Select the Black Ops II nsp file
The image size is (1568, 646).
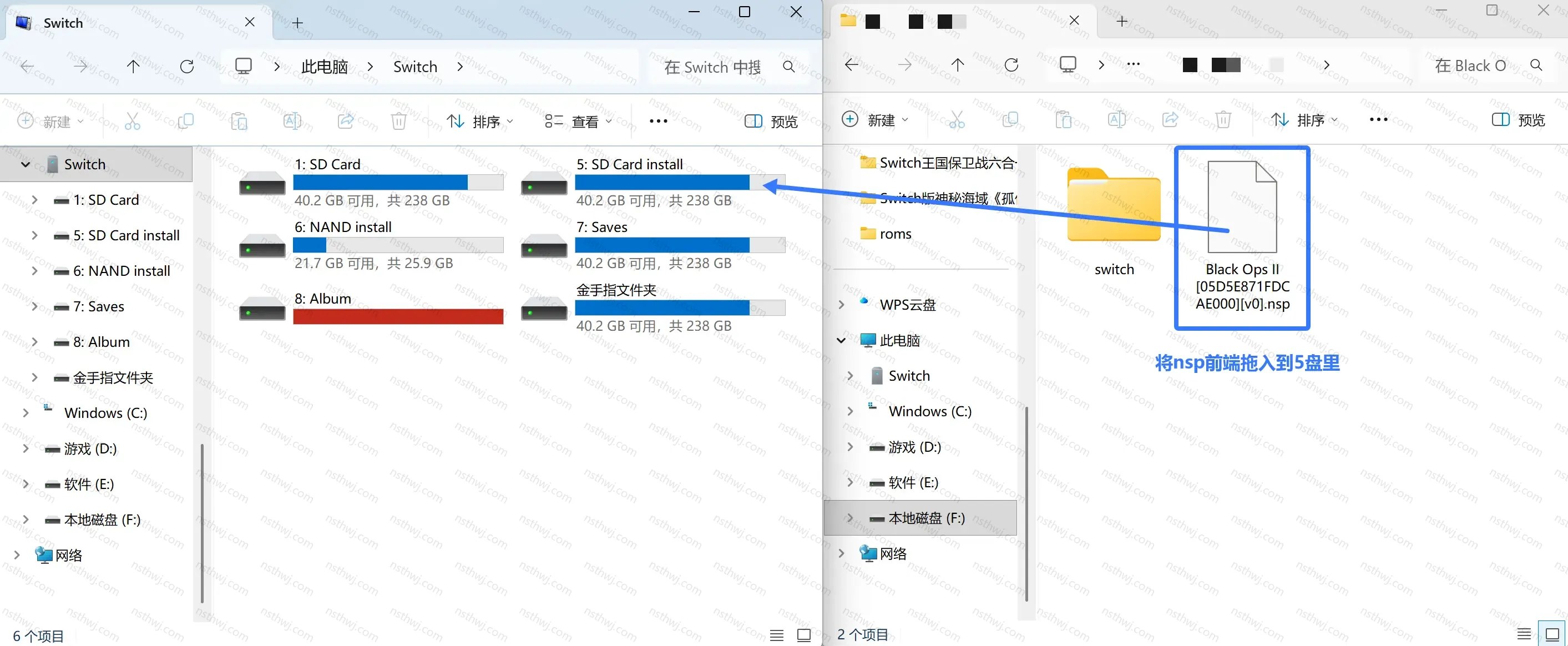click(1242, 238)
